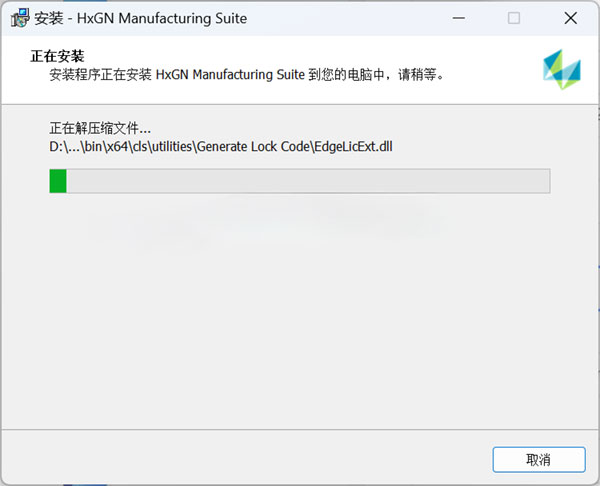Image resolution: width=600 pixels, height=486 pixels.
Task: Click the 安装程序正在安装 description line
Action: [x=247, y=74]
